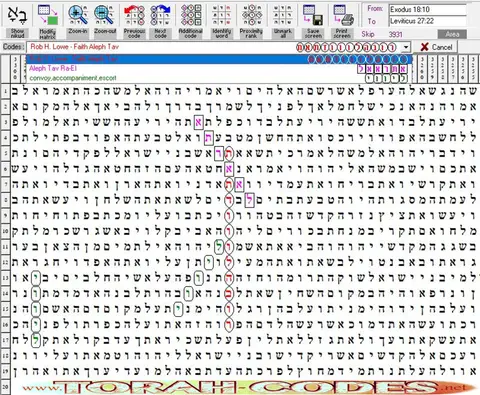Click the red-circled letter in row 16
The image size is (480, 395).
pyautogui.click(x=229, y=324)
